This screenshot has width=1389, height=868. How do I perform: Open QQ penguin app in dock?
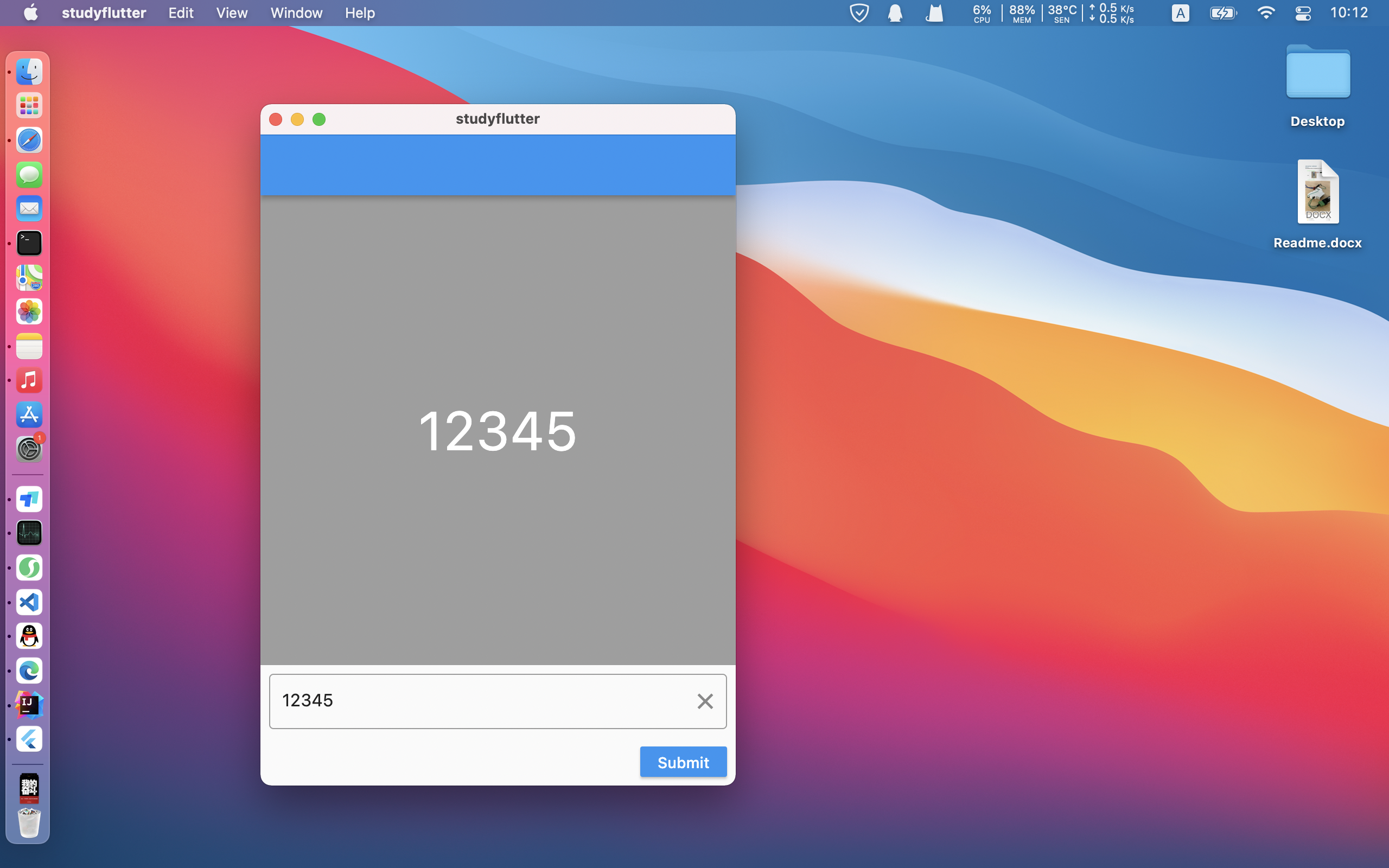(29, 636)
